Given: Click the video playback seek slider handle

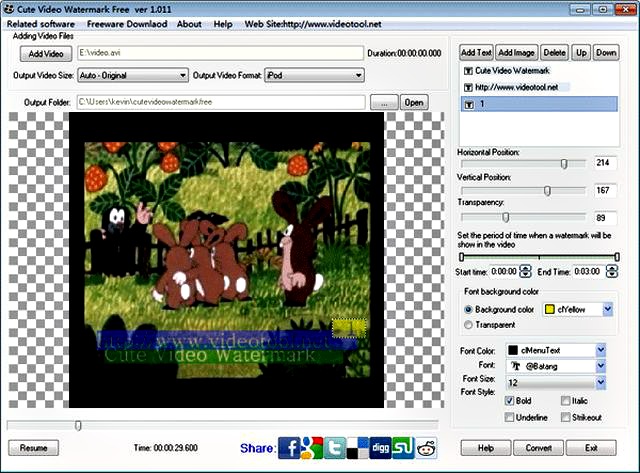Looking at the screenshot, I should tap(78, 426).
